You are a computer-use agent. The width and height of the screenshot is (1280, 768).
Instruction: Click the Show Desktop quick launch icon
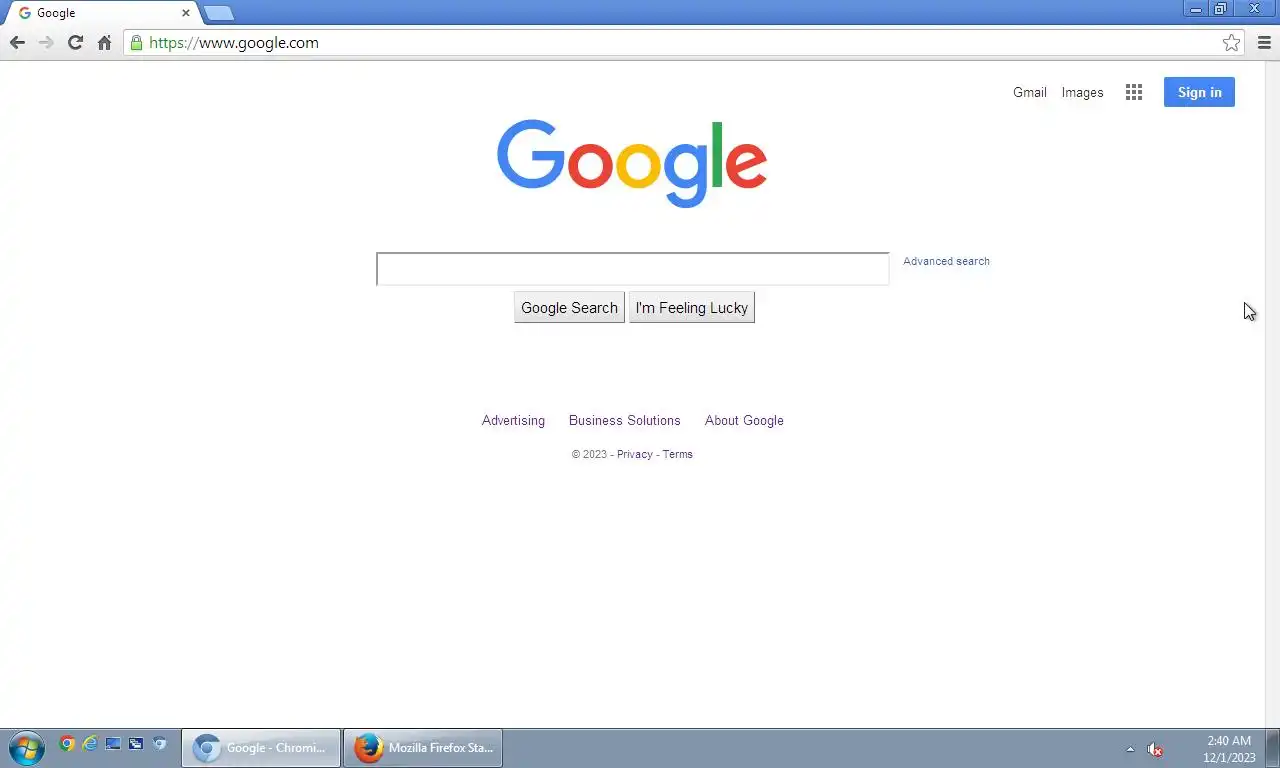tap(113, 744)
